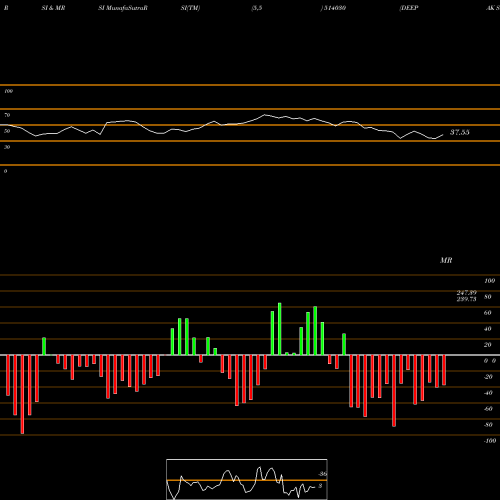Click the -20 label on MR axis
The image size is (500, 500).
pyautogui.click(x=488, y=377)
